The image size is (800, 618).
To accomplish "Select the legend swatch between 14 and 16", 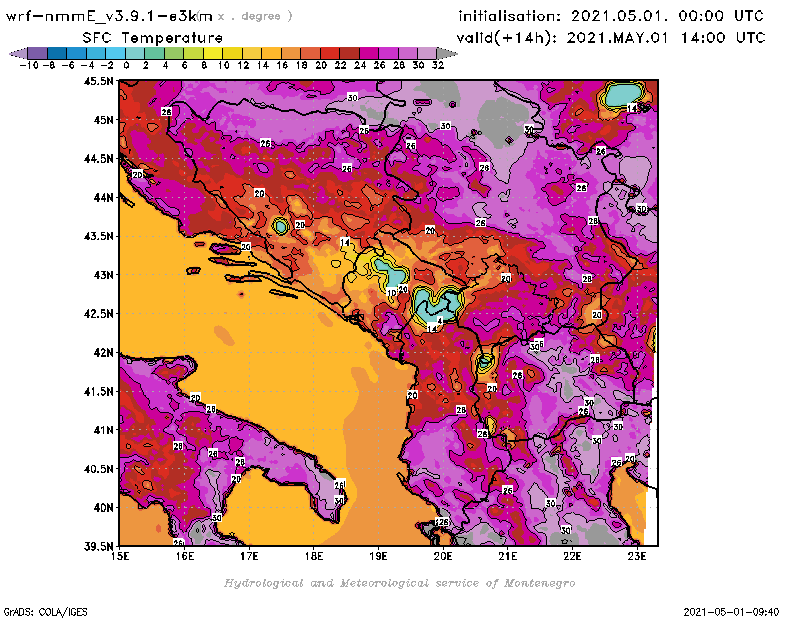I will point(271,53).
